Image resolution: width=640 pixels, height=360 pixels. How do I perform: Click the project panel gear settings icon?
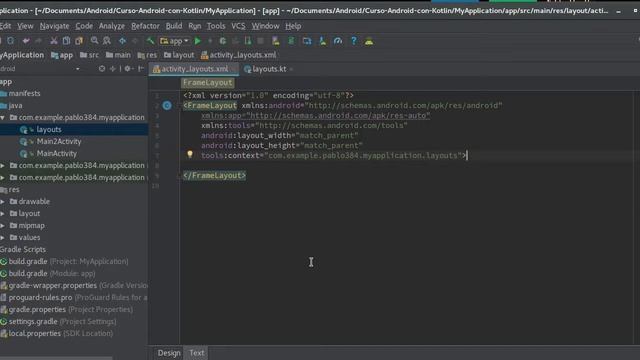[x=128, y=69]
